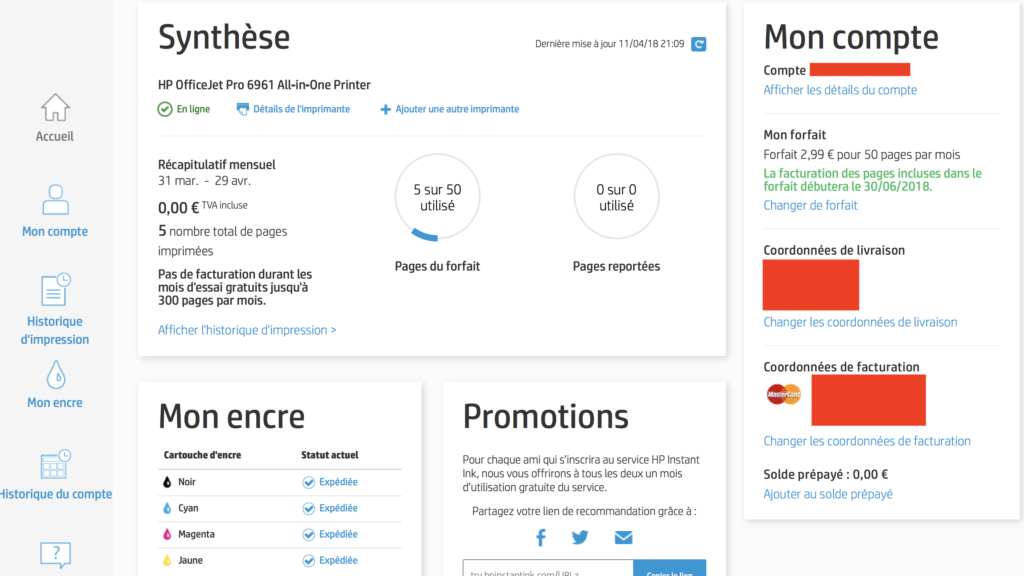The width and height of the screenshot is (1024, 576).
Task: Click the Accueil home icon
Action: pyautogui.click(x=55, y=107)
